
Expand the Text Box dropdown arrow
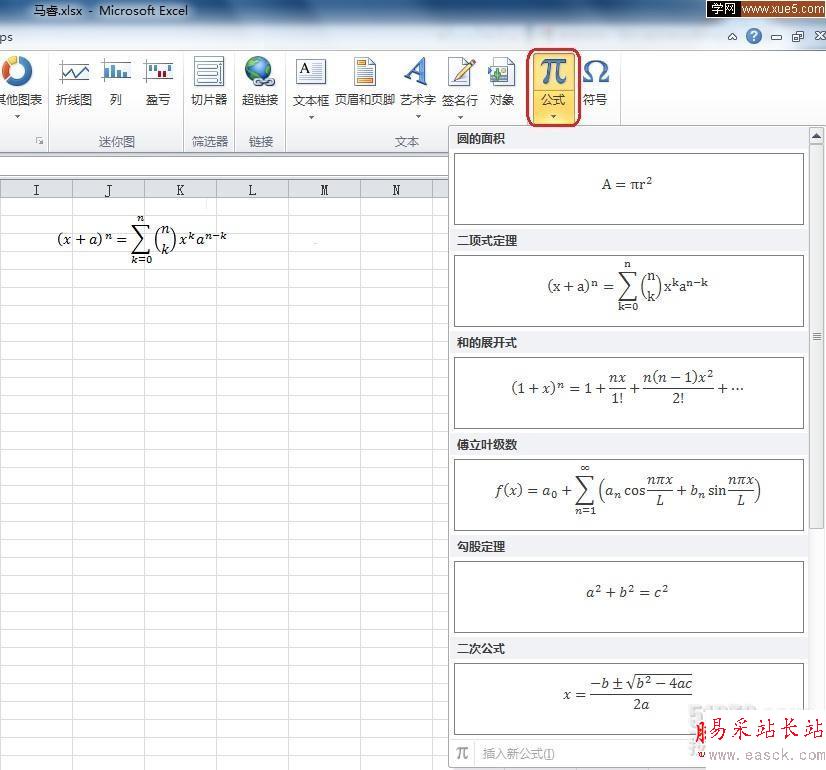tap(311, 117)
